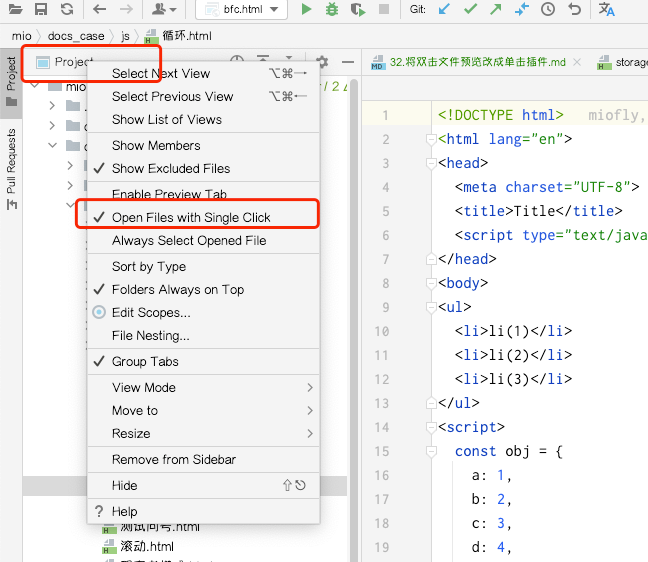This screenshot has width=648, height=562.
Task: Fold the <script> block on line 14
Action: tap(431, 427)
